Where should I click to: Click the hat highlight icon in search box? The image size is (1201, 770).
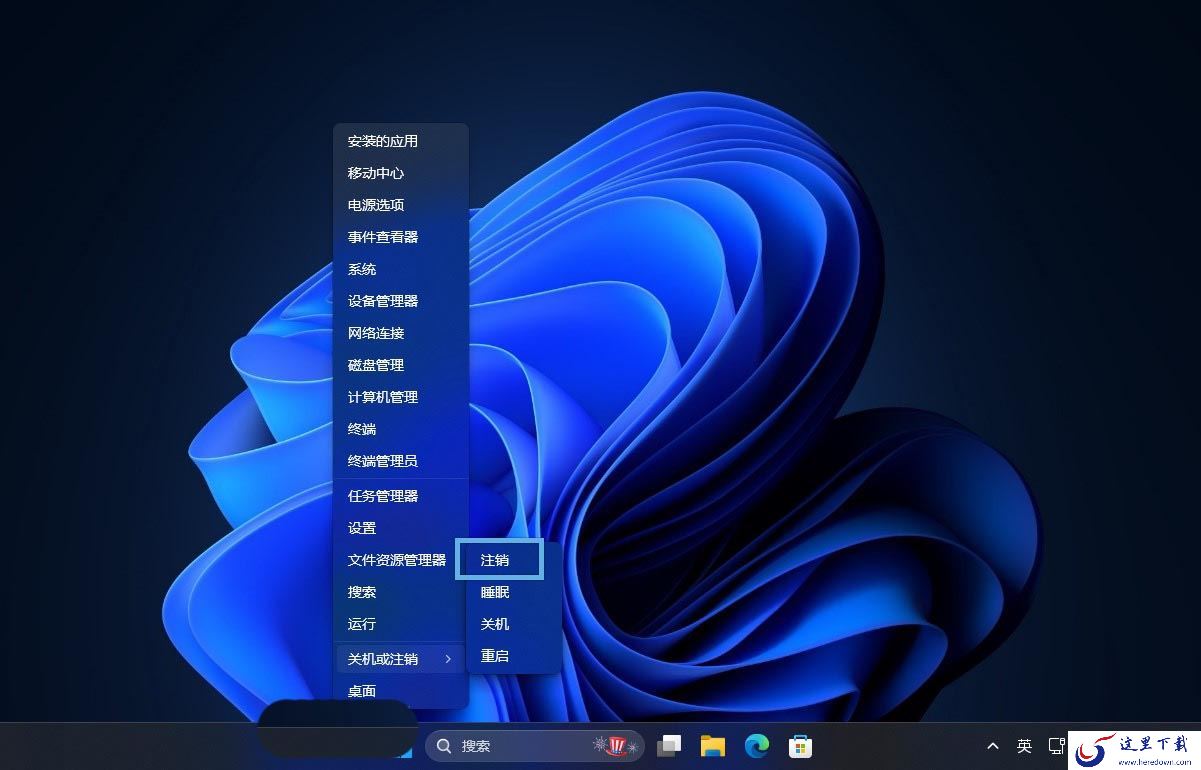click(616, 746)
